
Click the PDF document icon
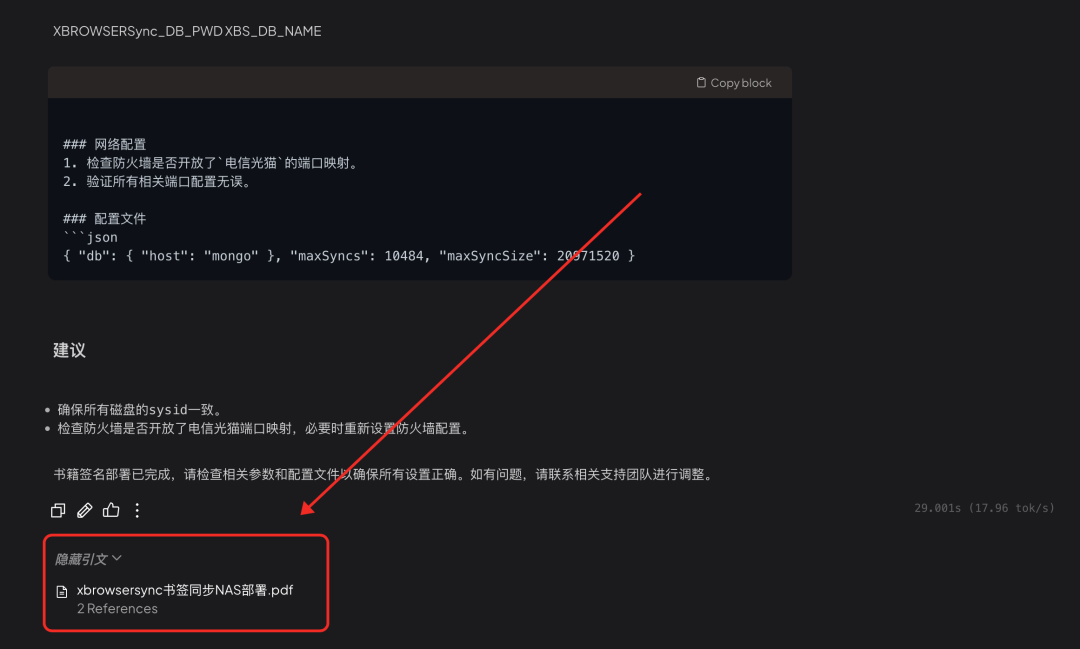click(62, 591)
